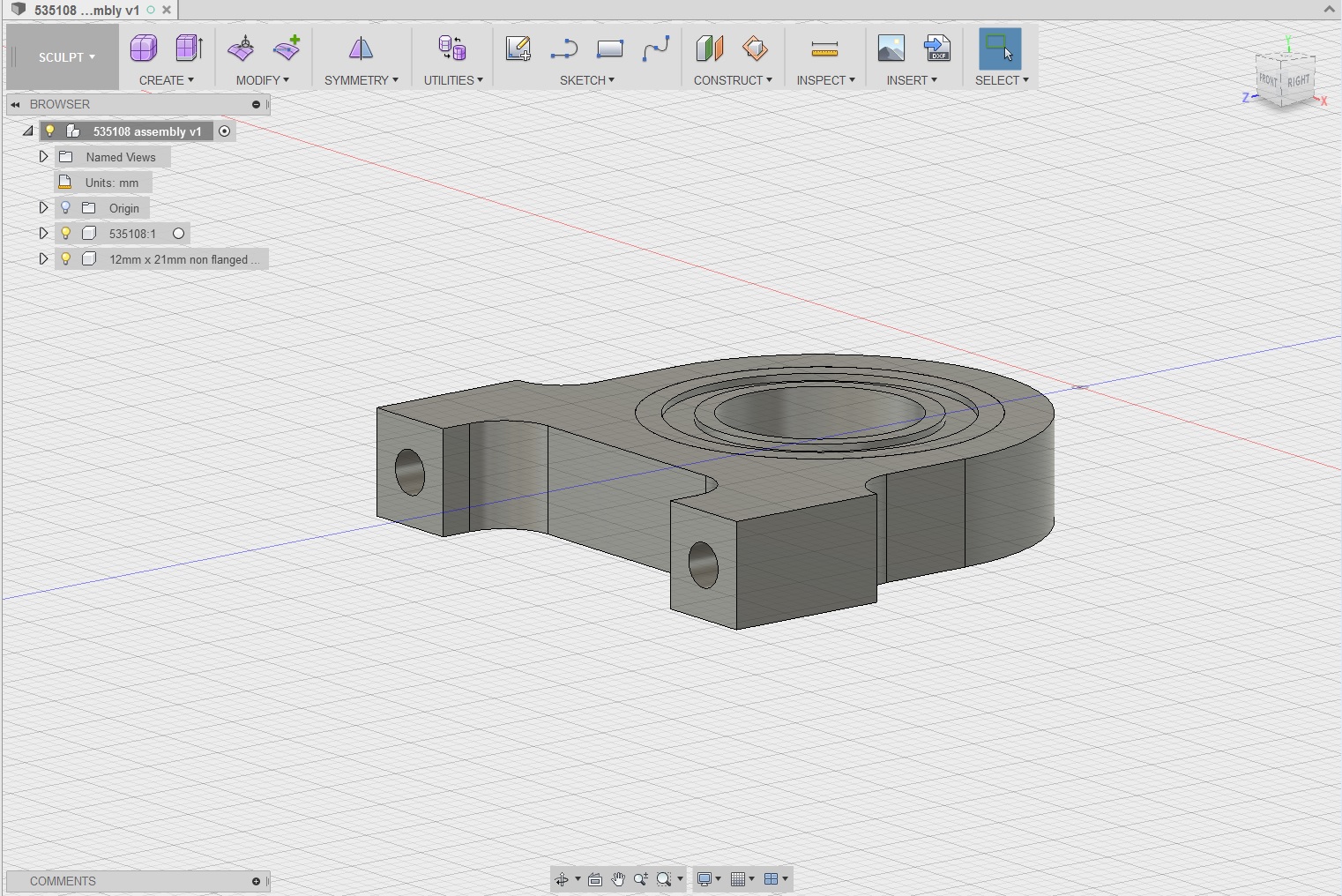Toggle visibility of the 535108:1 component
Screen dimensions: 1342x896
click(x=66, y=233)
